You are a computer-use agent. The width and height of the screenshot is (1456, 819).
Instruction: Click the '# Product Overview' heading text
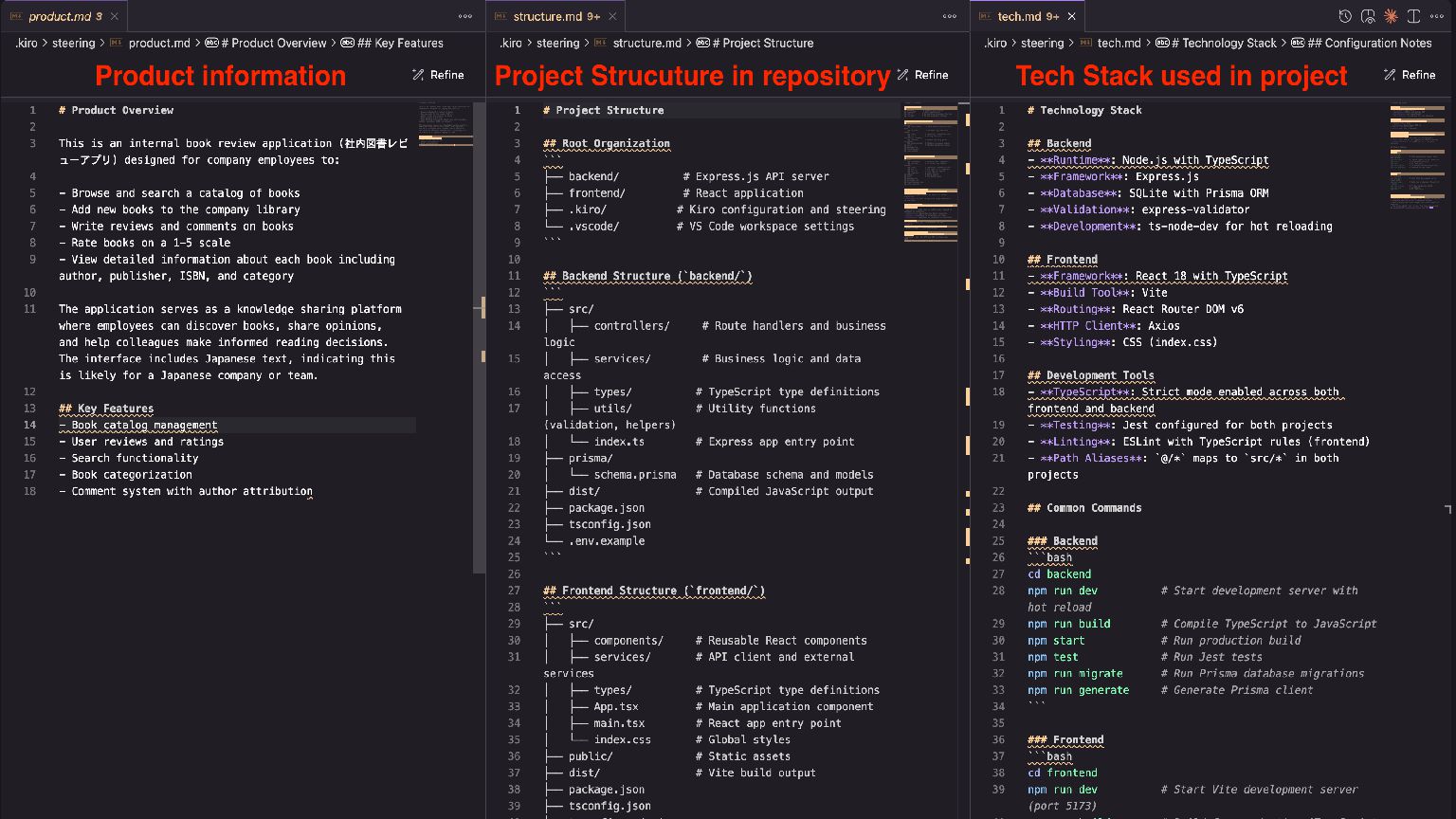pos(117,110)
